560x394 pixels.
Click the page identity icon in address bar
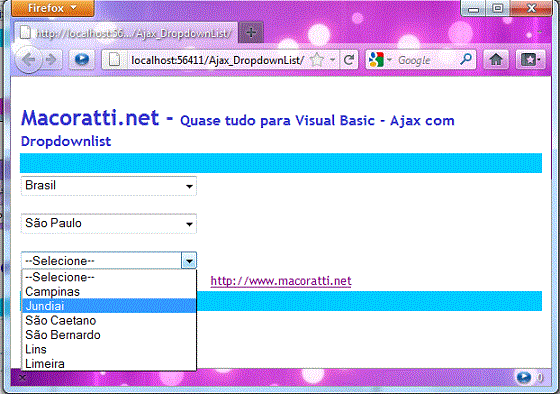115,60
